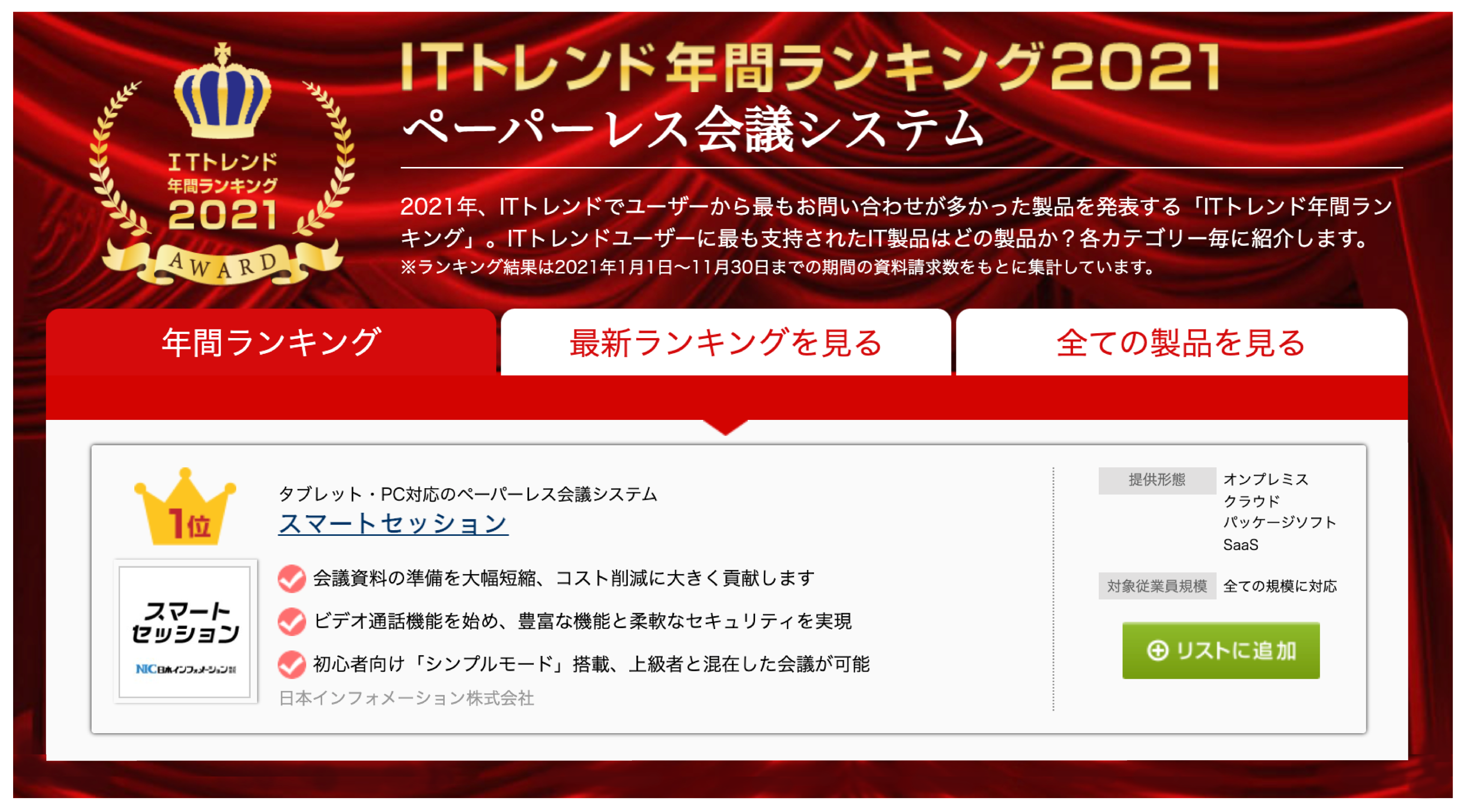The height and width of the screenshot is (812, 1465).
Task: Open the スマートセッション product link
Action: [393, 523]
